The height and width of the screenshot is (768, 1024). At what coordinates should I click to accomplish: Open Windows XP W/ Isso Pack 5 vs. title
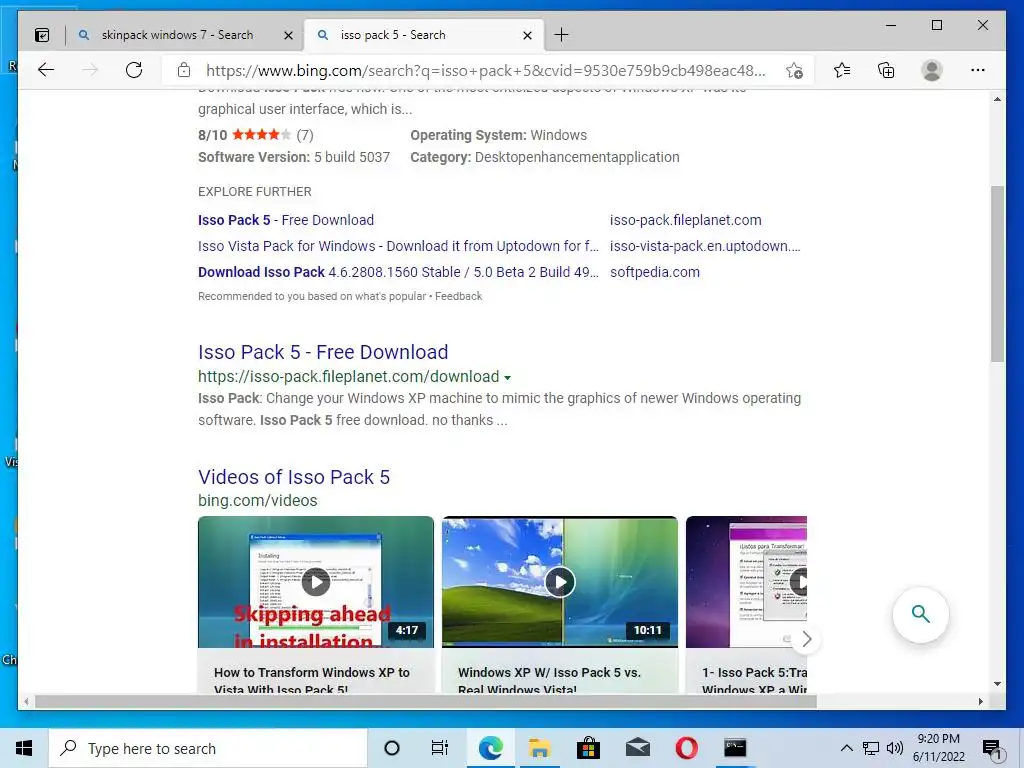click(549, 680)
